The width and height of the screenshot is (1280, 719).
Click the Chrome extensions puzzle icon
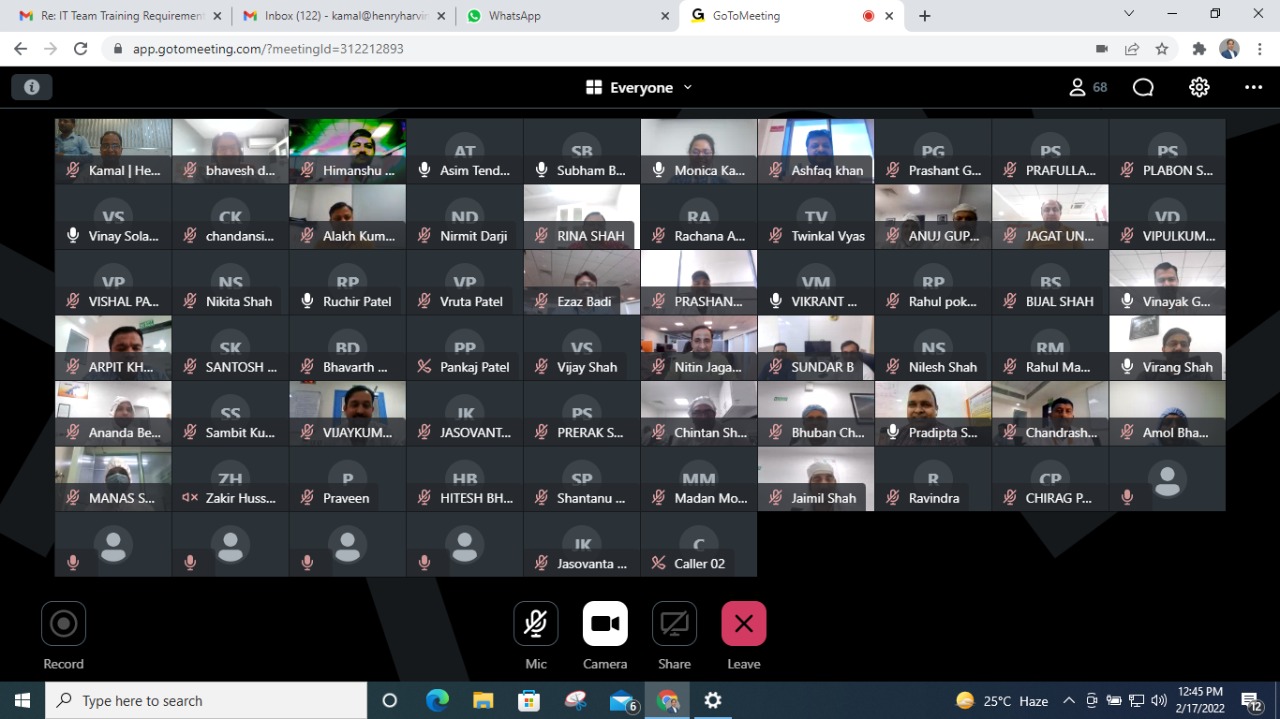pos(1199,49)
